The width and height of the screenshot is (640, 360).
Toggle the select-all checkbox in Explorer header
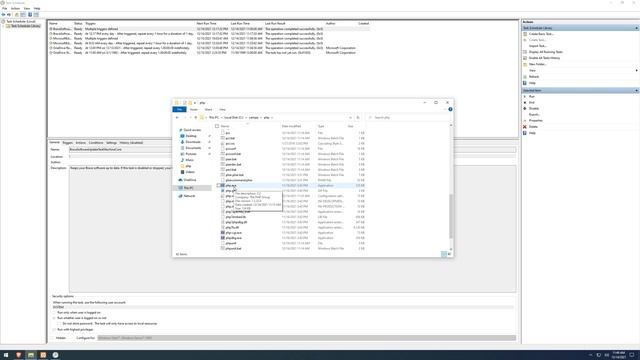[x=217, y=126]
